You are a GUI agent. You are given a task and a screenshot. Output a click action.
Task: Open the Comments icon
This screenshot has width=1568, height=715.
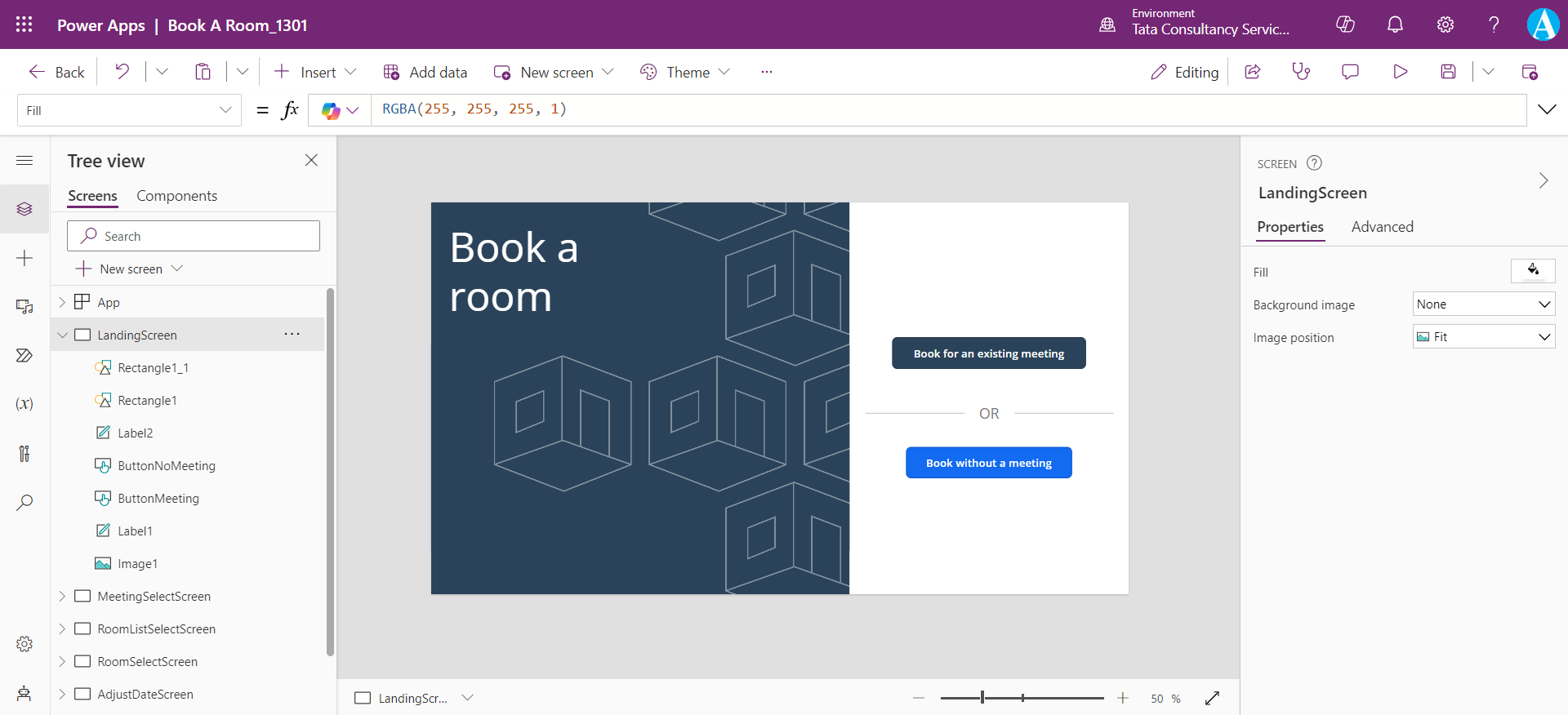(x=1350, y=72)
